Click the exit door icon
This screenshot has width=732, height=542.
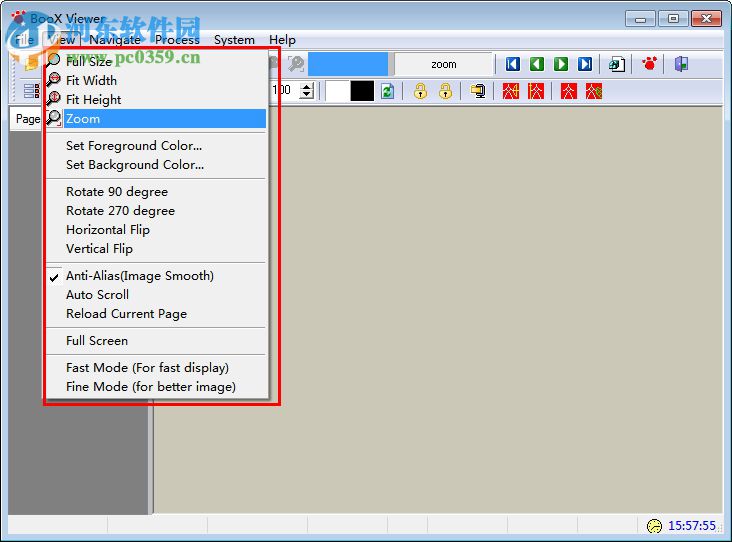tap(681, 63)
